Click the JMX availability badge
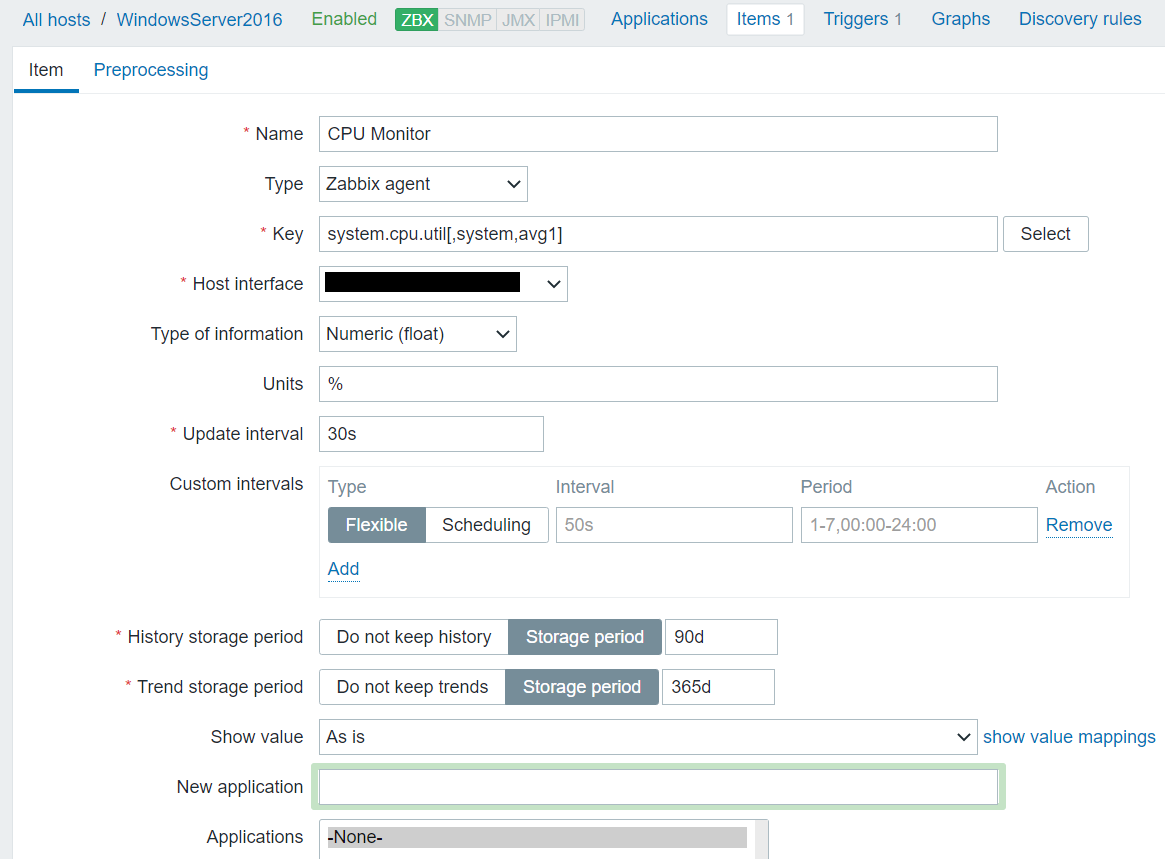1165x859 pixels. pyautogui.click(x=518, y=20)
